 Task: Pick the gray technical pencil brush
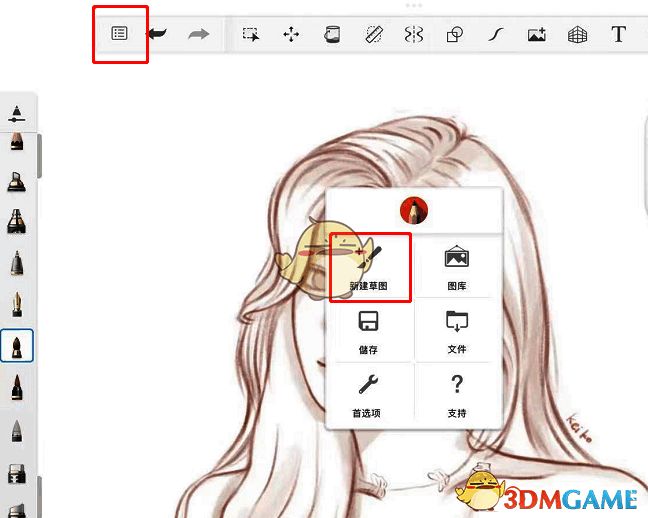point(17,431)
